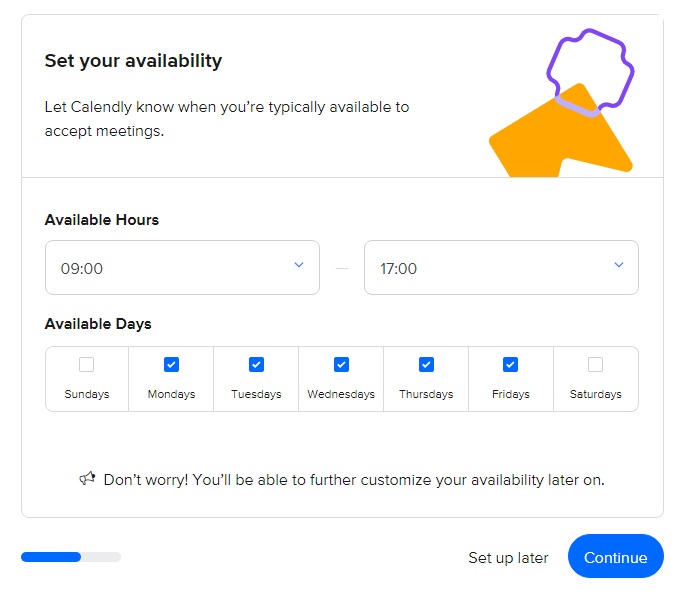
Task: Enable the Saturdays checkbox
Action: point(595,364)
